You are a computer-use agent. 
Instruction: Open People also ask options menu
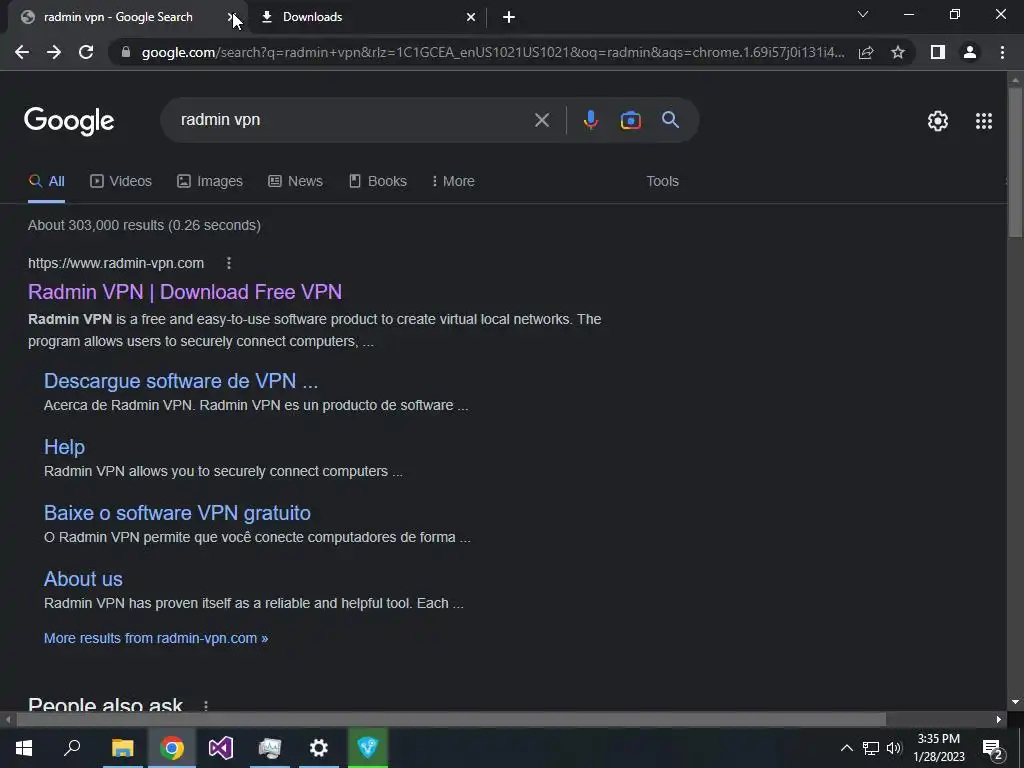(206, 705)
